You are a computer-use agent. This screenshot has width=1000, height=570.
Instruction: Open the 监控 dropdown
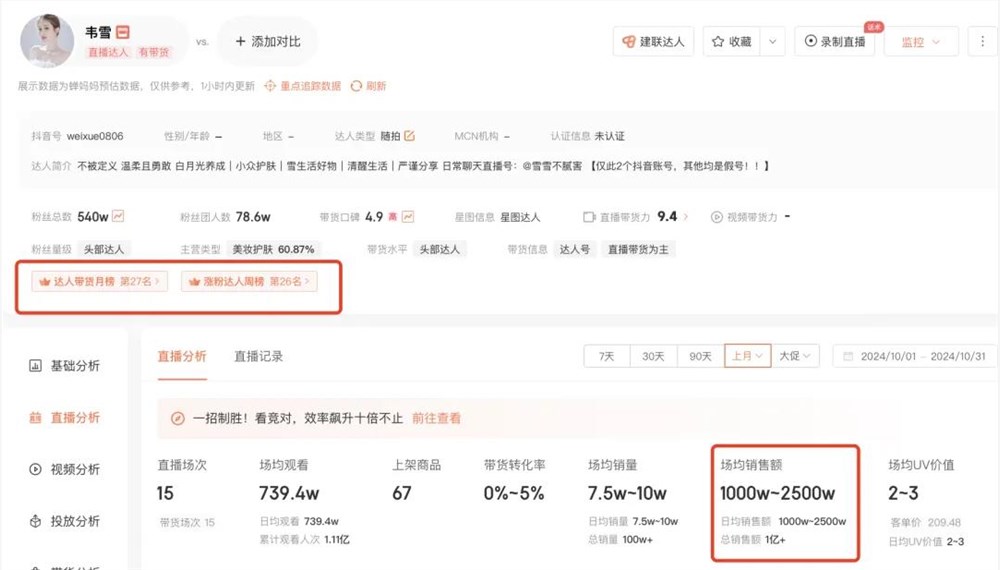click(x=921, y=41)
